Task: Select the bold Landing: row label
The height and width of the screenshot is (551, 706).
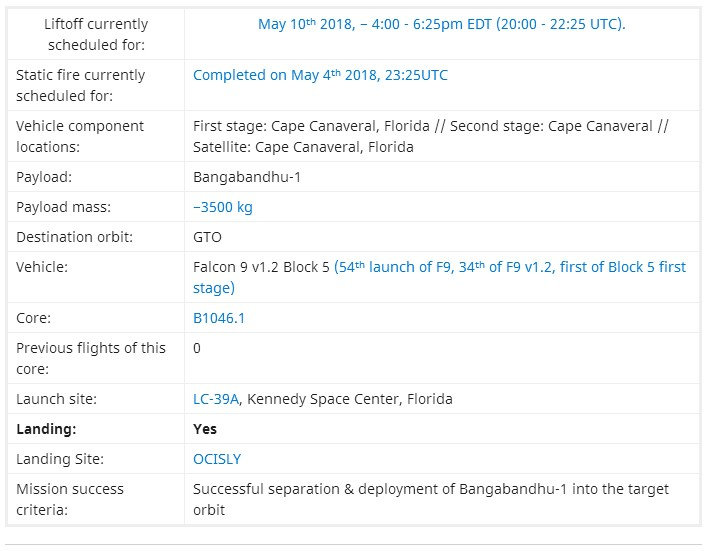Action: pos(46,429)
